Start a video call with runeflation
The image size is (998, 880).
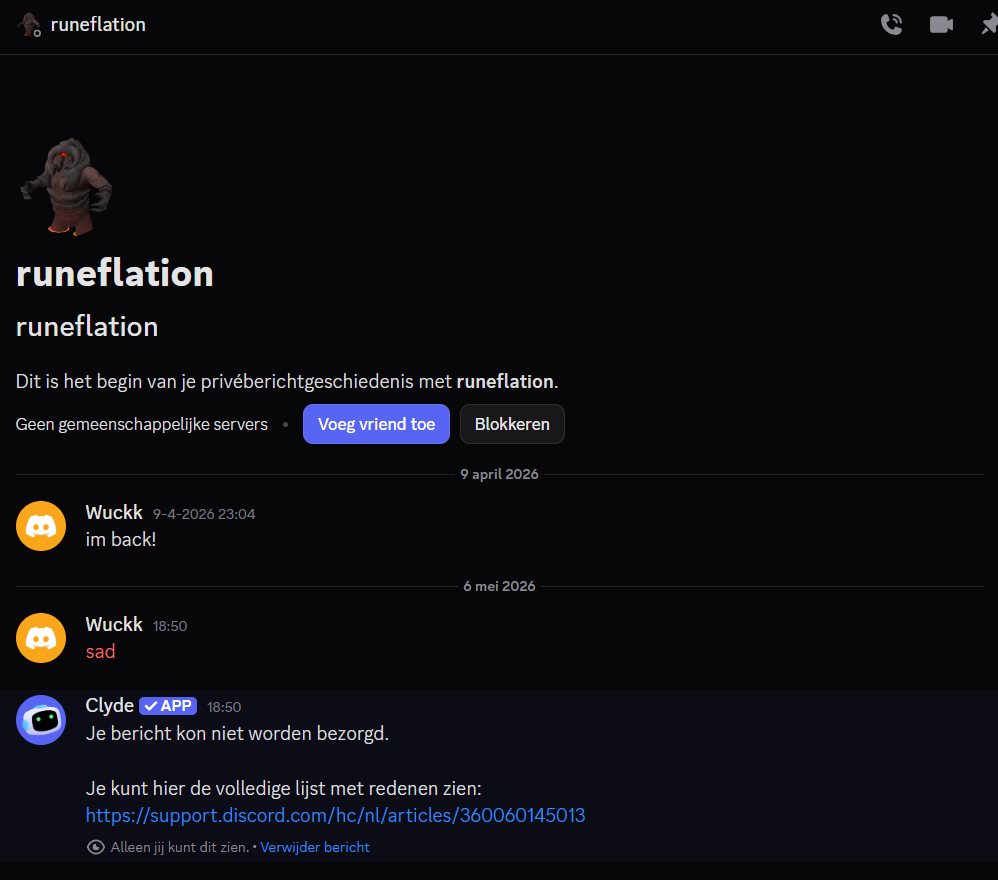(941, 24)
